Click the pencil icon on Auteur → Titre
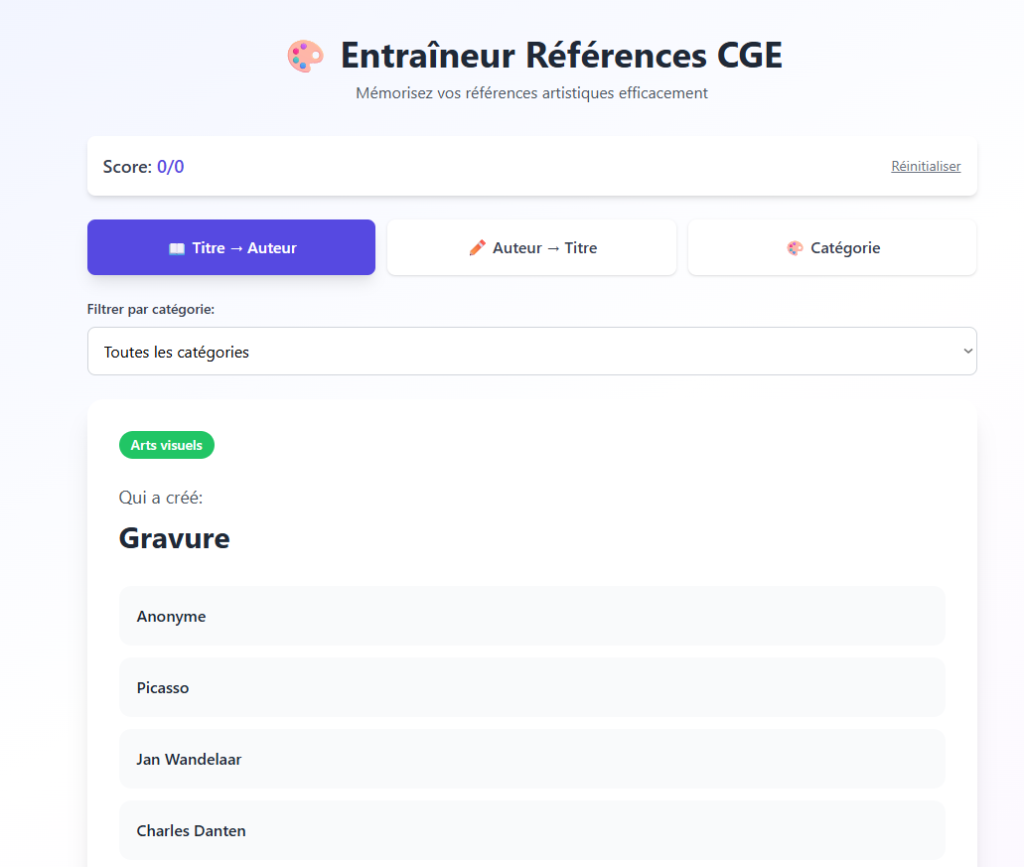This screenshot has height=867, width=1024. coord(477,248)
